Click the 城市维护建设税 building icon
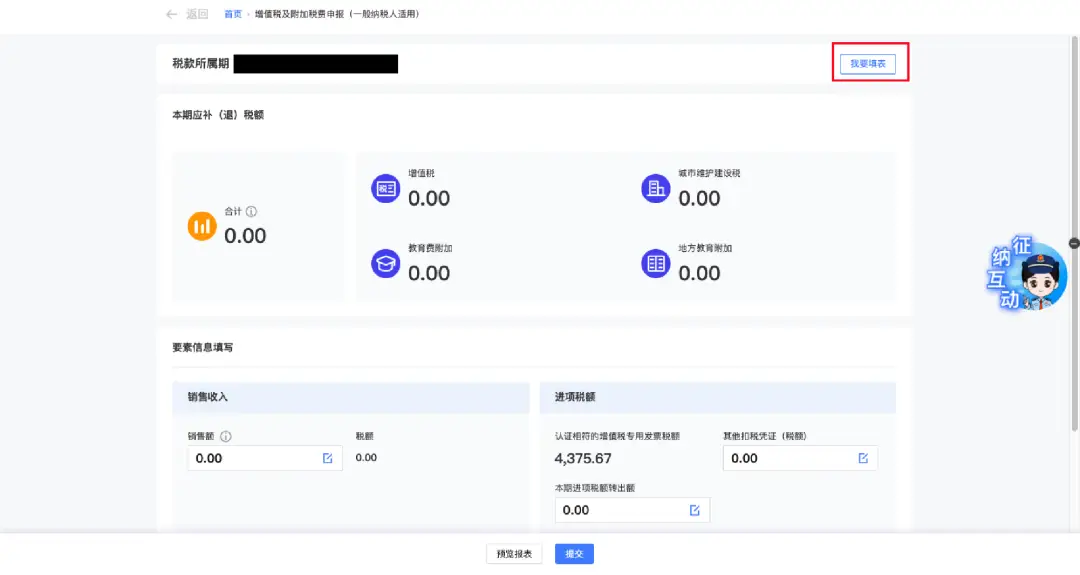This screenshot has height=575, width=1080. click(x=656, y=188)
